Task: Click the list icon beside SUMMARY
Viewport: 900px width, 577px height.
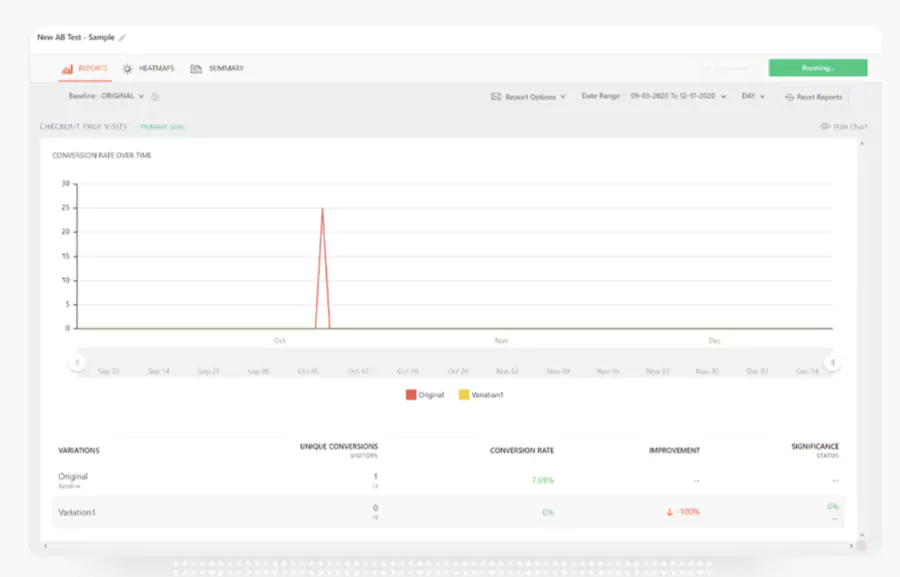Action: point(198,68)
